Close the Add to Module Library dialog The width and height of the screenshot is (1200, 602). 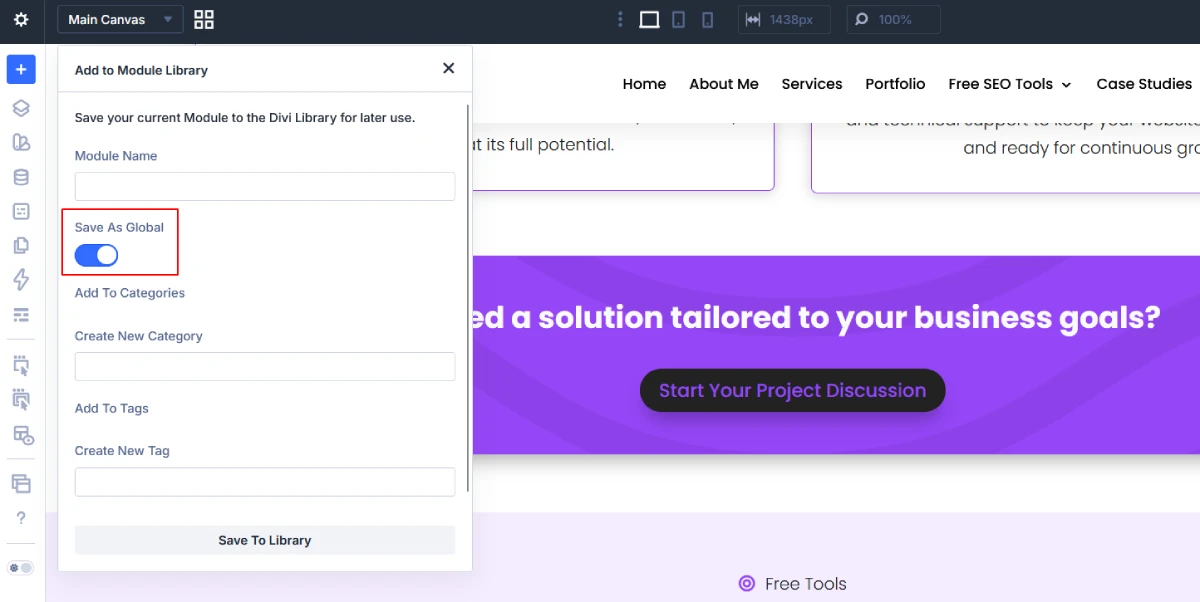tap(448, 68)
